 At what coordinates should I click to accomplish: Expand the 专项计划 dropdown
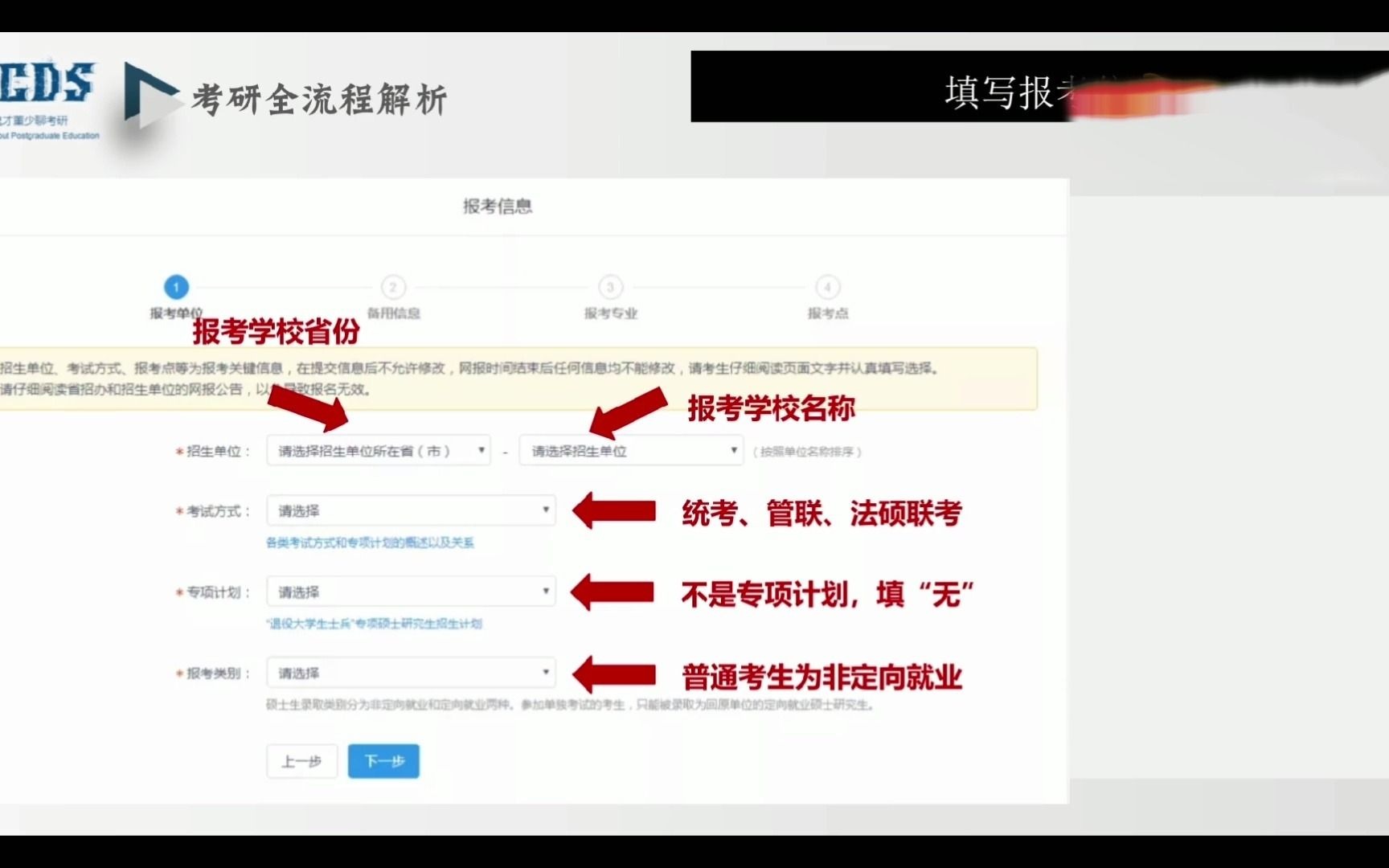pyautogui.click(x=411, y=592)
